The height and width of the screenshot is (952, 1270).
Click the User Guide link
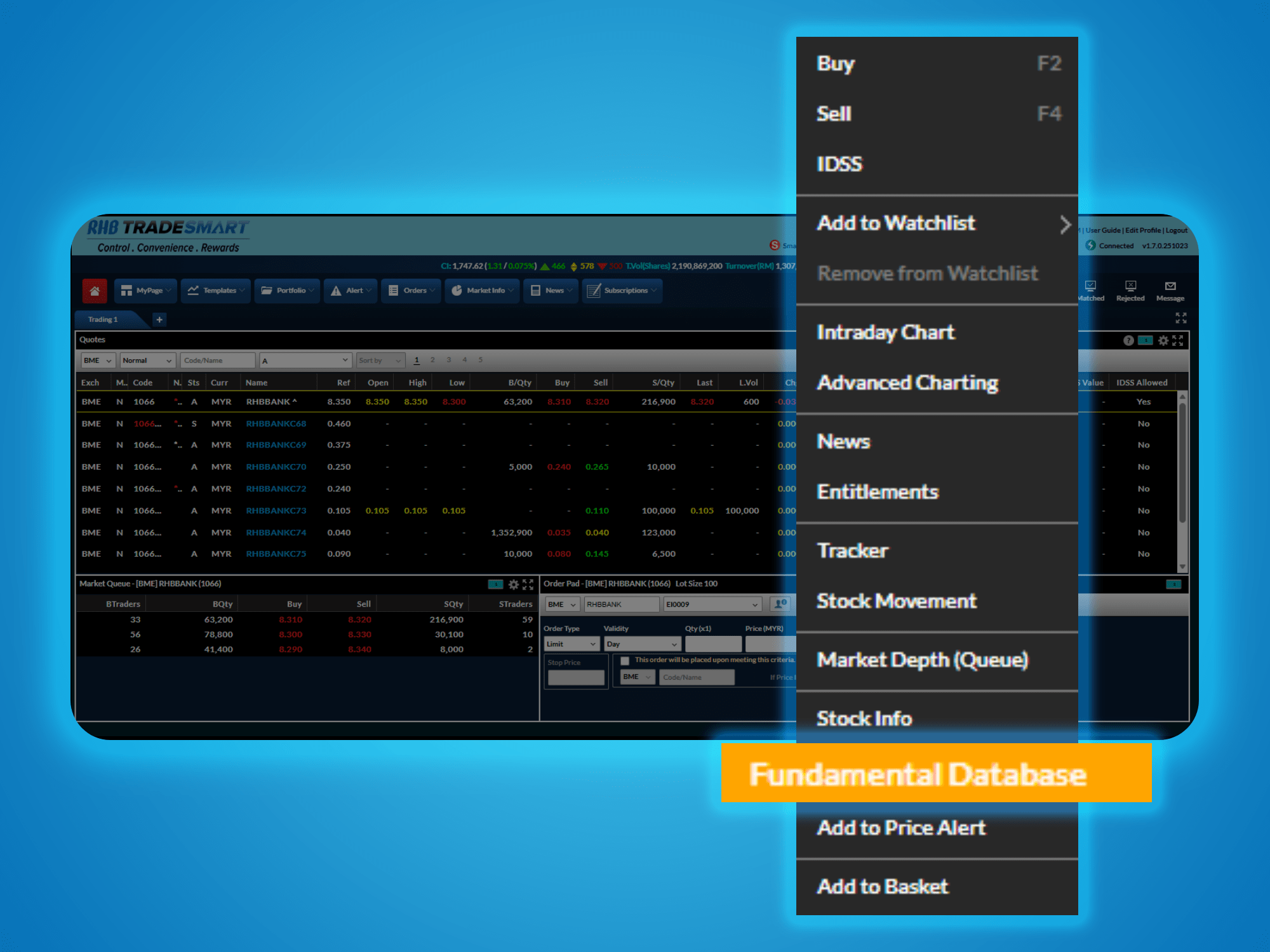click(1103, 230)
